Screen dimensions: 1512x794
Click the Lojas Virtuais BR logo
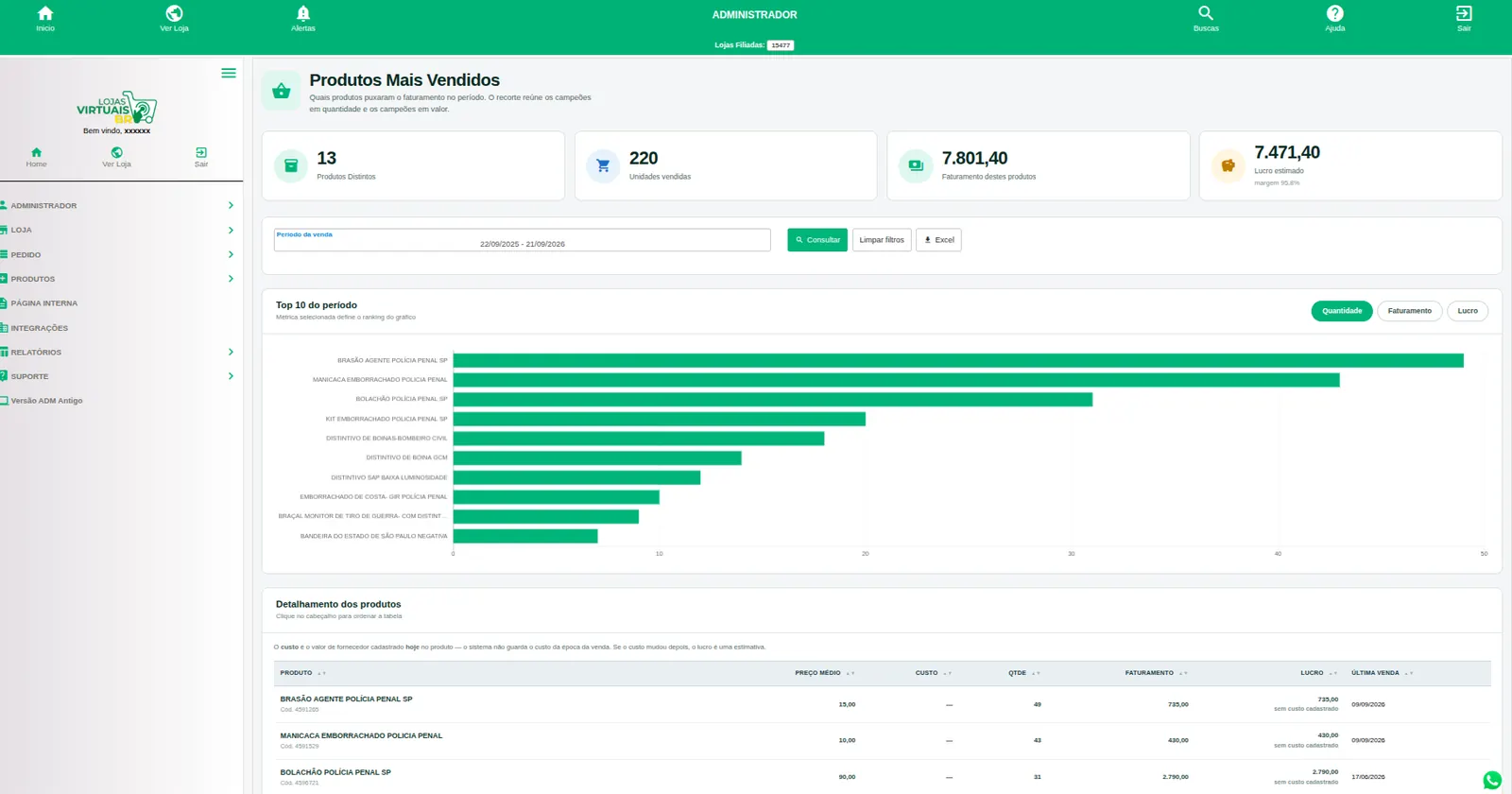tap(117, 108)
